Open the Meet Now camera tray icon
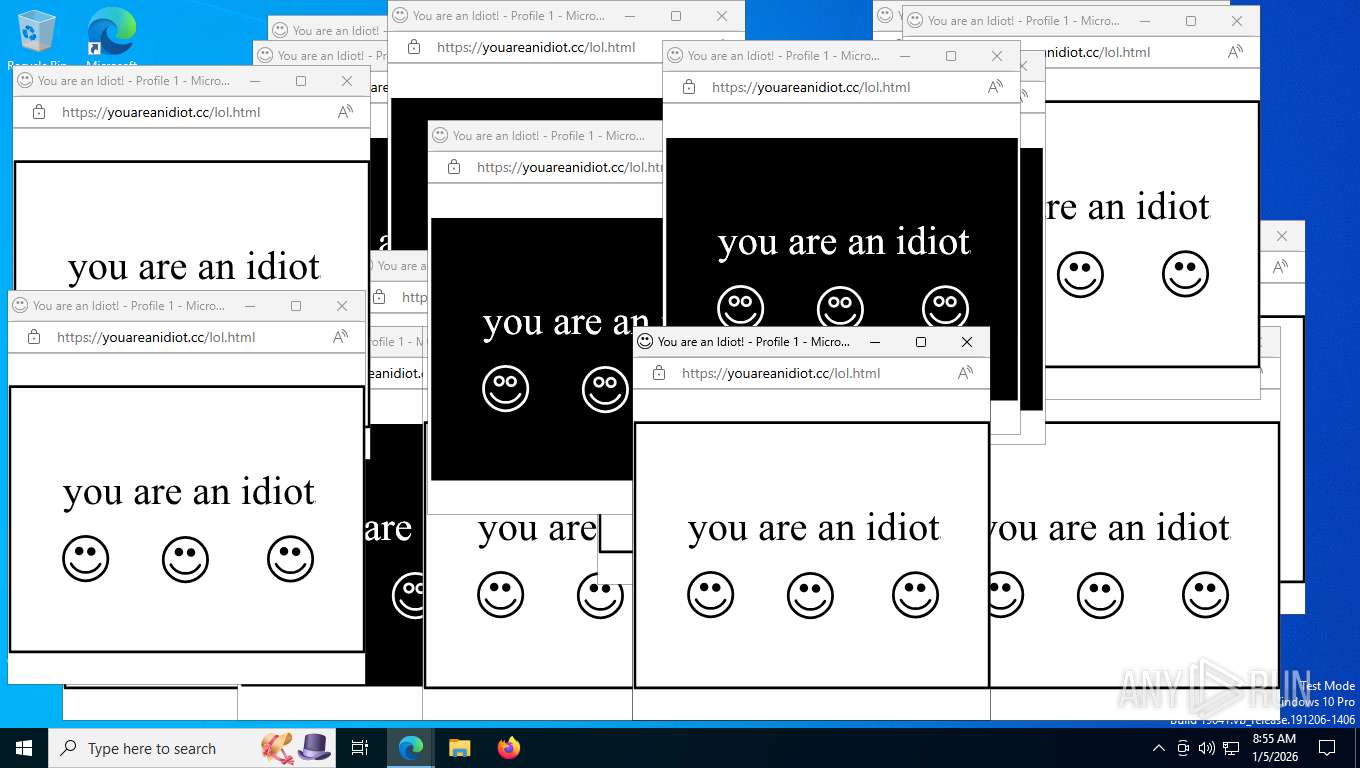This screenshot has width=1360, height=768. [x=1183, y=748]
